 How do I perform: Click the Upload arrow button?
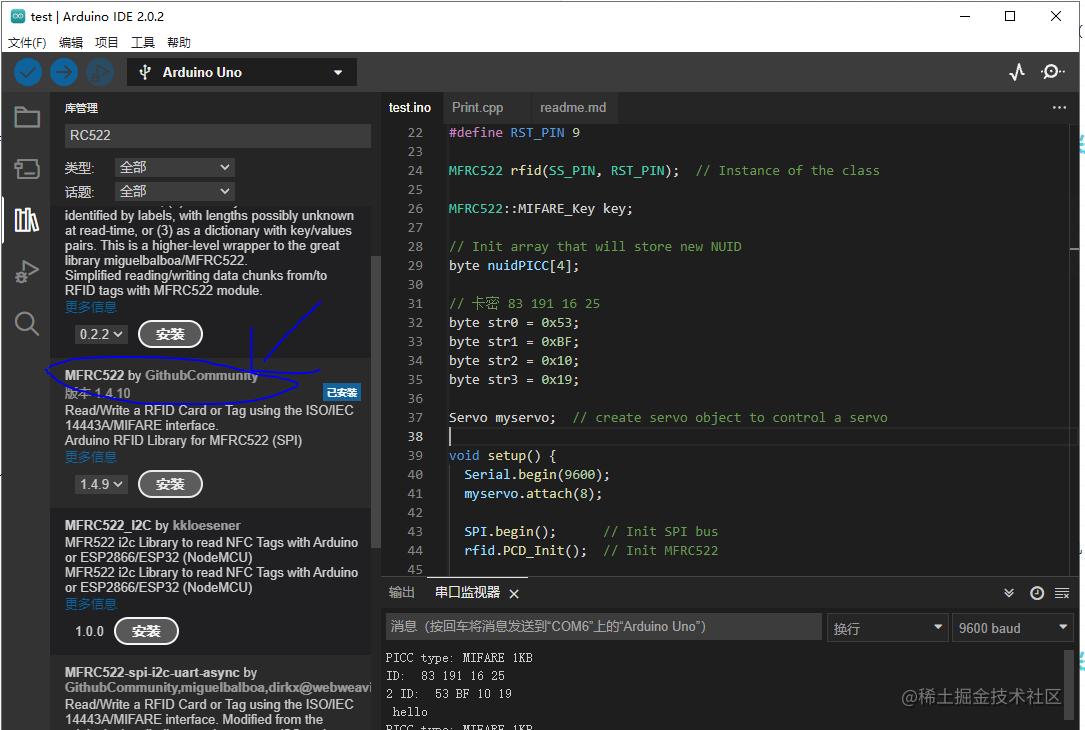pos(64,72)
